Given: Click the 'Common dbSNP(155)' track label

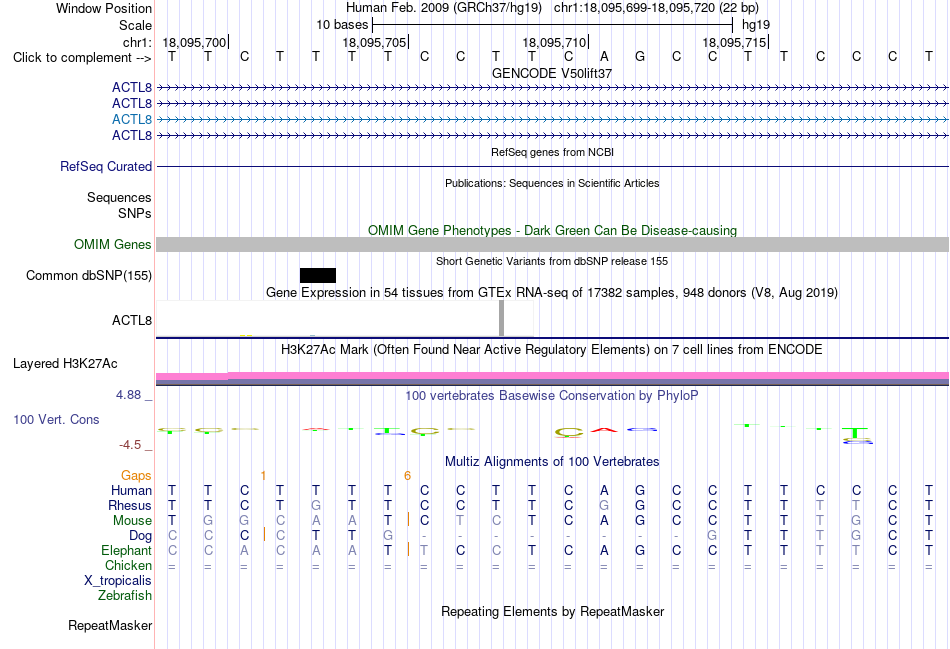Looking at the screenshot, I should [x=88, y=276].
